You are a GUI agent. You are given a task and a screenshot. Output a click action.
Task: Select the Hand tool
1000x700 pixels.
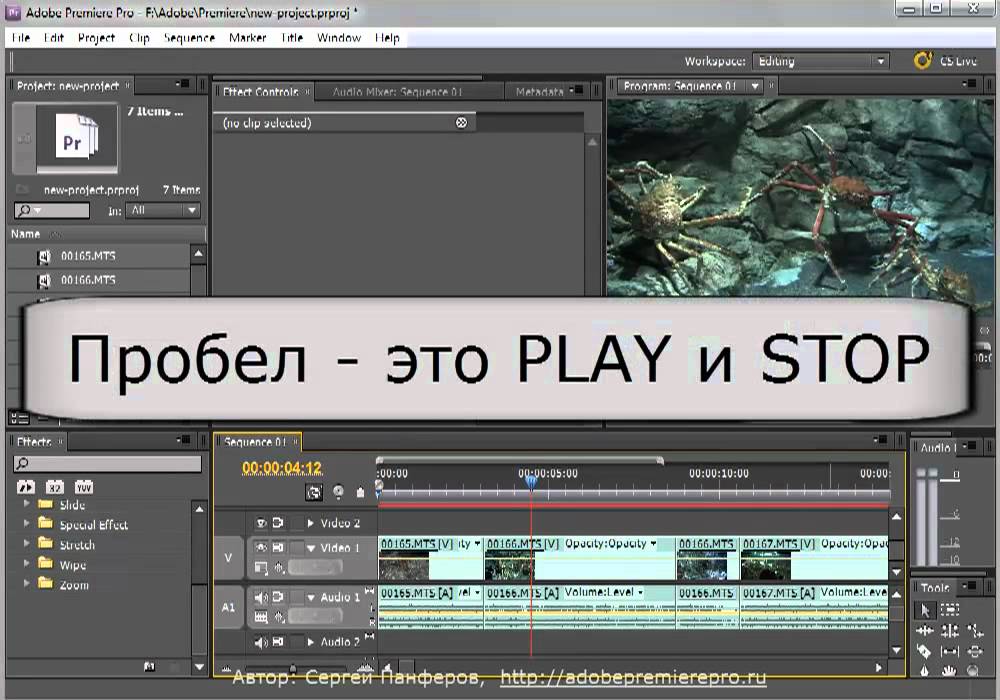coord(950,670)
